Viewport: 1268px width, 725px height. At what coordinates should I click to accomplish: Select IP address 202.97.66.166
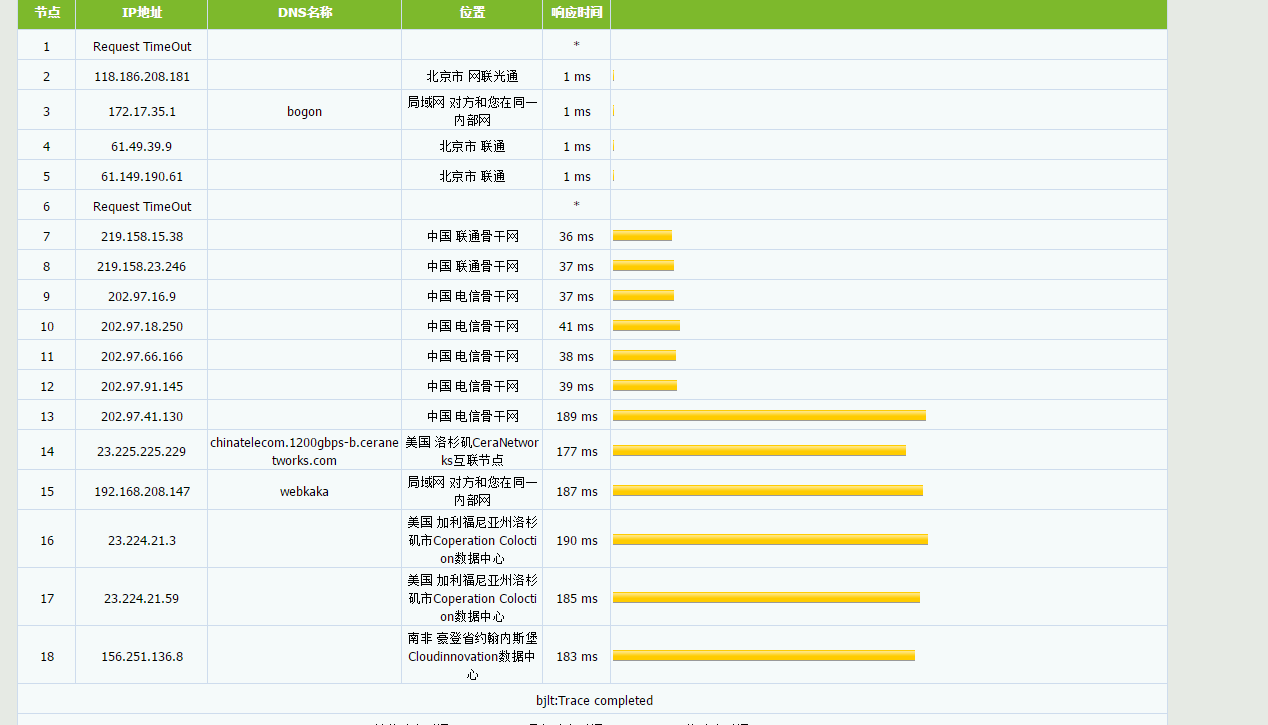click(x=142, y=357)
